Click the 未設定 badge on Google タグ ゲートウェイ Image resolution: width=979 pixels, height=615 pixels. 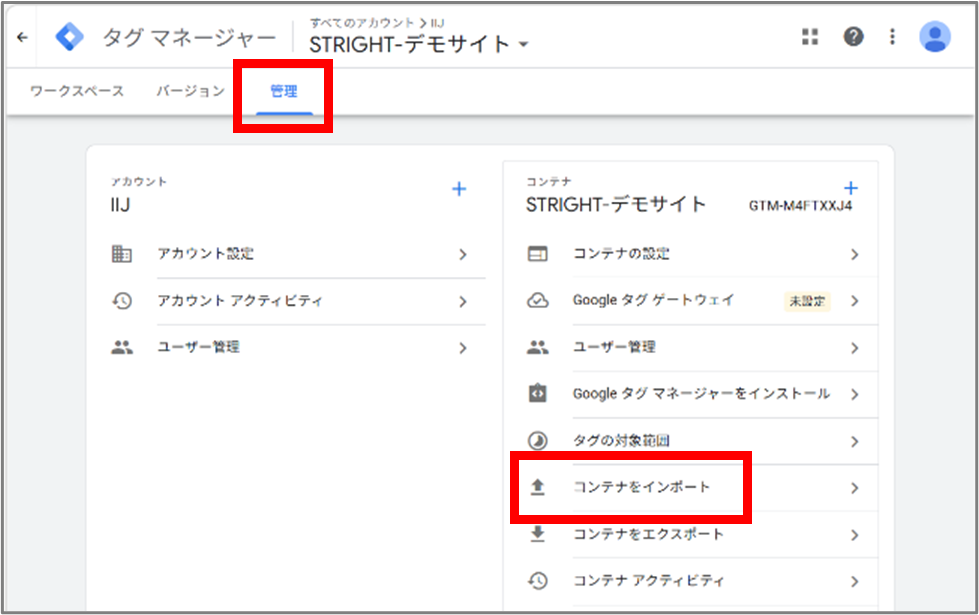click(807, 301)
